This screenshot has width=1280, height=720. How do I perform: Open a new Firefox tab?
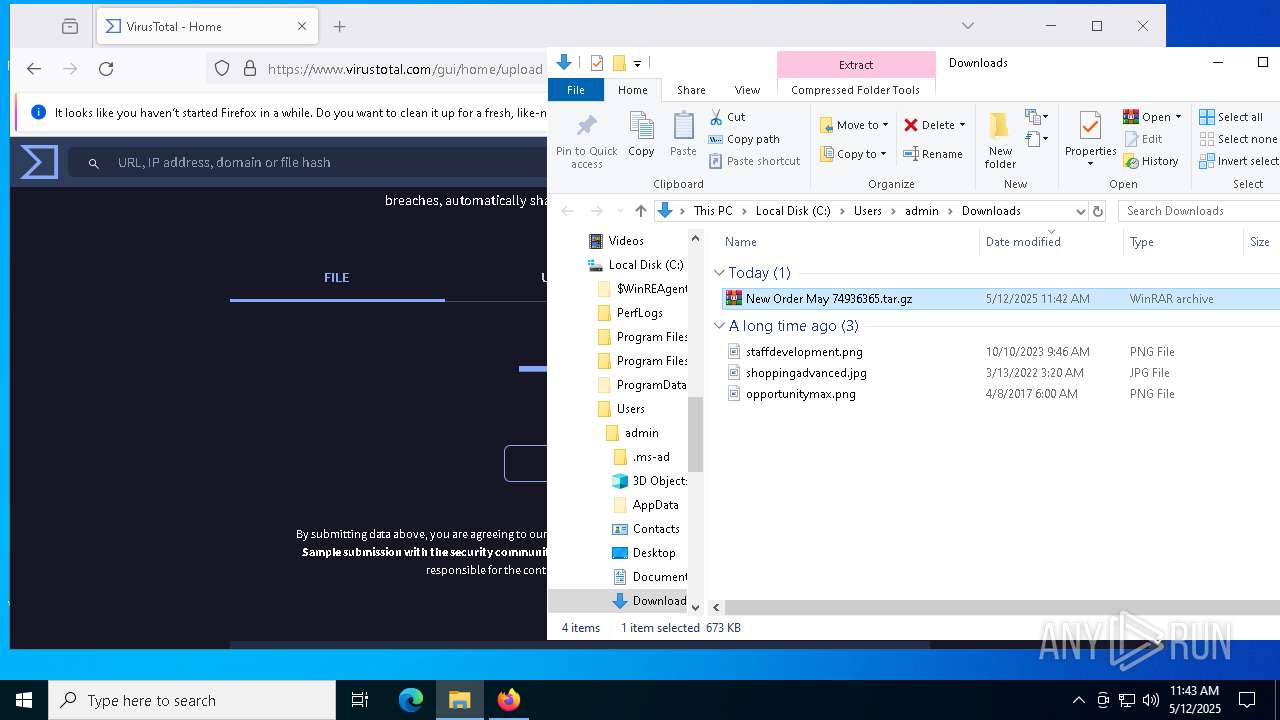click(x=340, y=27)
